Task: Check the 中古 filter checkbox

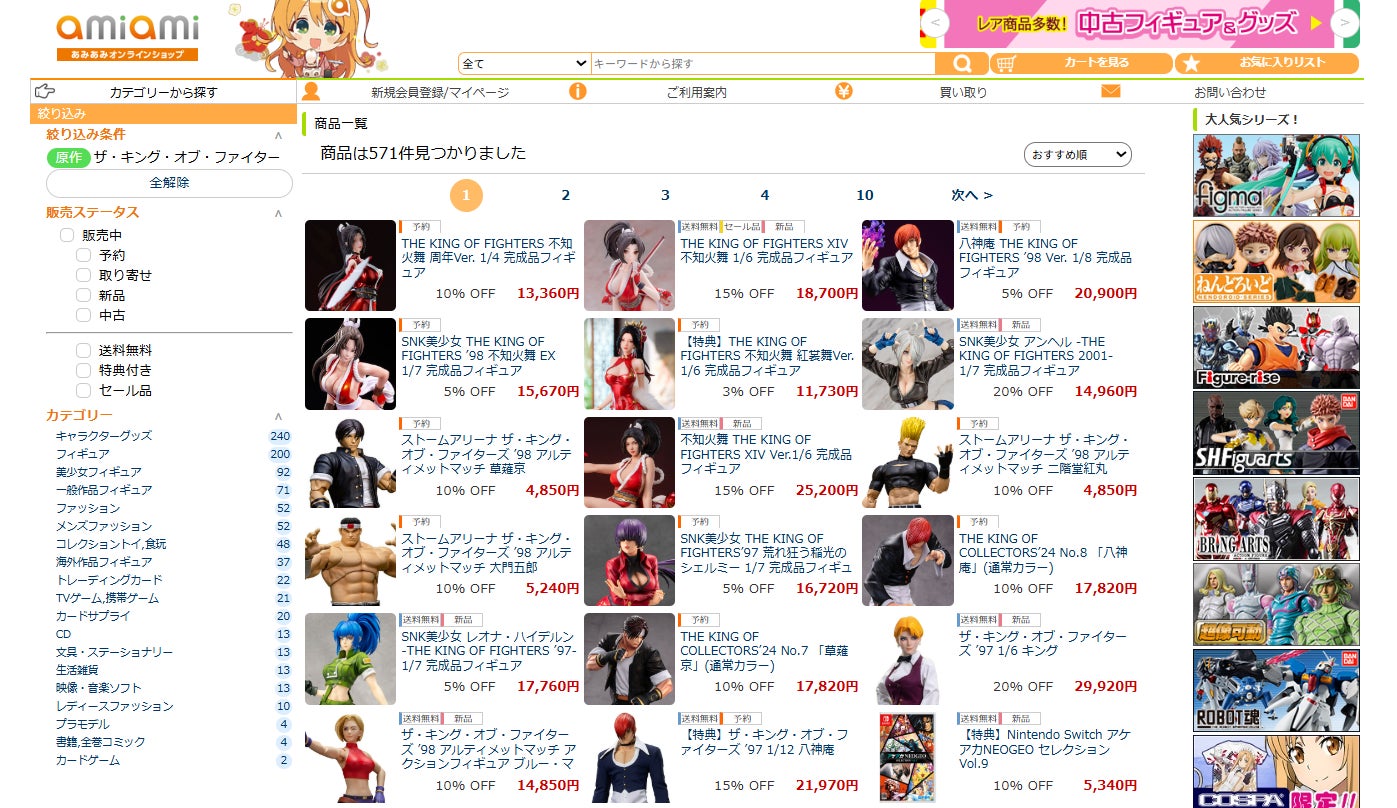Action: tap(84, 315)
